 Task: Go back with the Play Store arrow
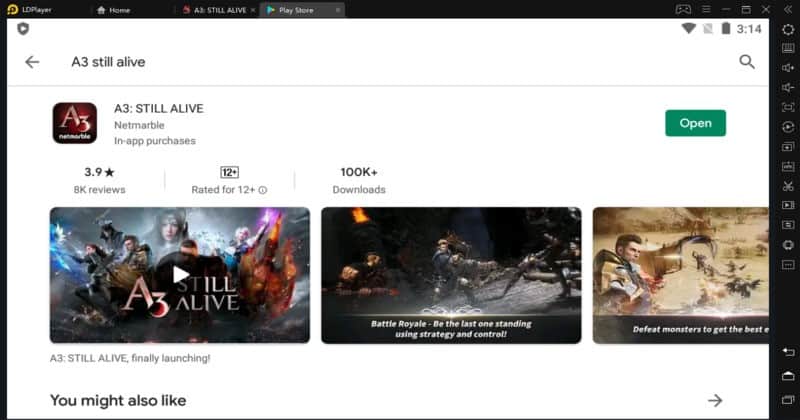(x=32, y=62)
